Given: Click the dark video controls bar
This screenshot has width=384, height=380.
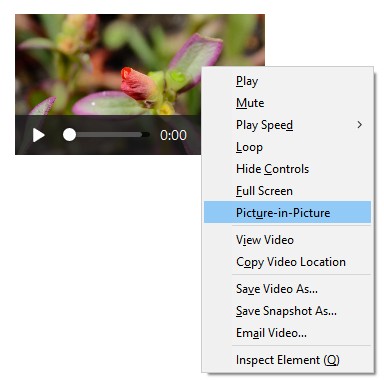Looking at the screenshot, I should click(x=108, y=135).
